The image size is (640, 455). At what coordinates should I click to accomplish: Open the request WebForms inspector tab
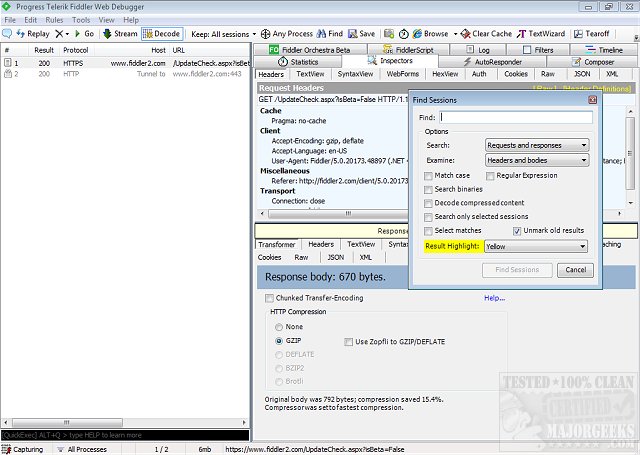[x=402, y=74]
